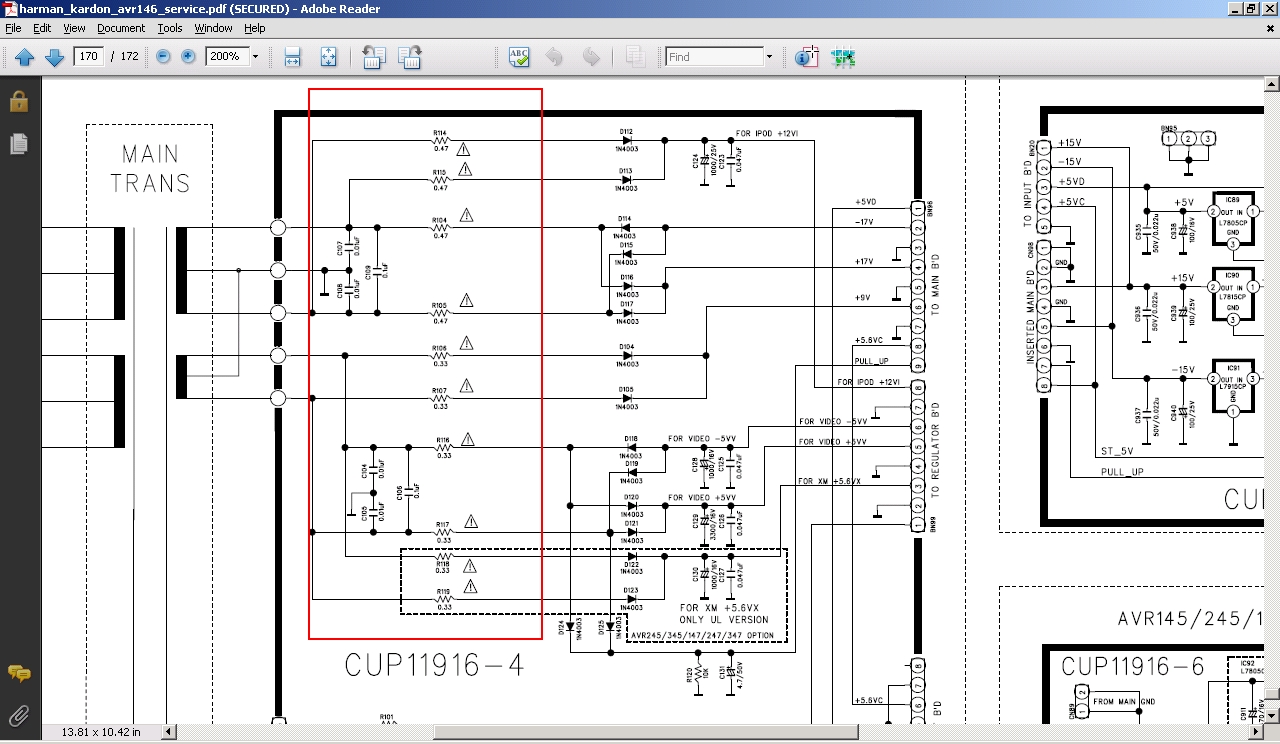The height and width of the screenshot is (744, 1280).
Task: Open the Tools menu
Action: pyautogui.click(x=170, y=29)
